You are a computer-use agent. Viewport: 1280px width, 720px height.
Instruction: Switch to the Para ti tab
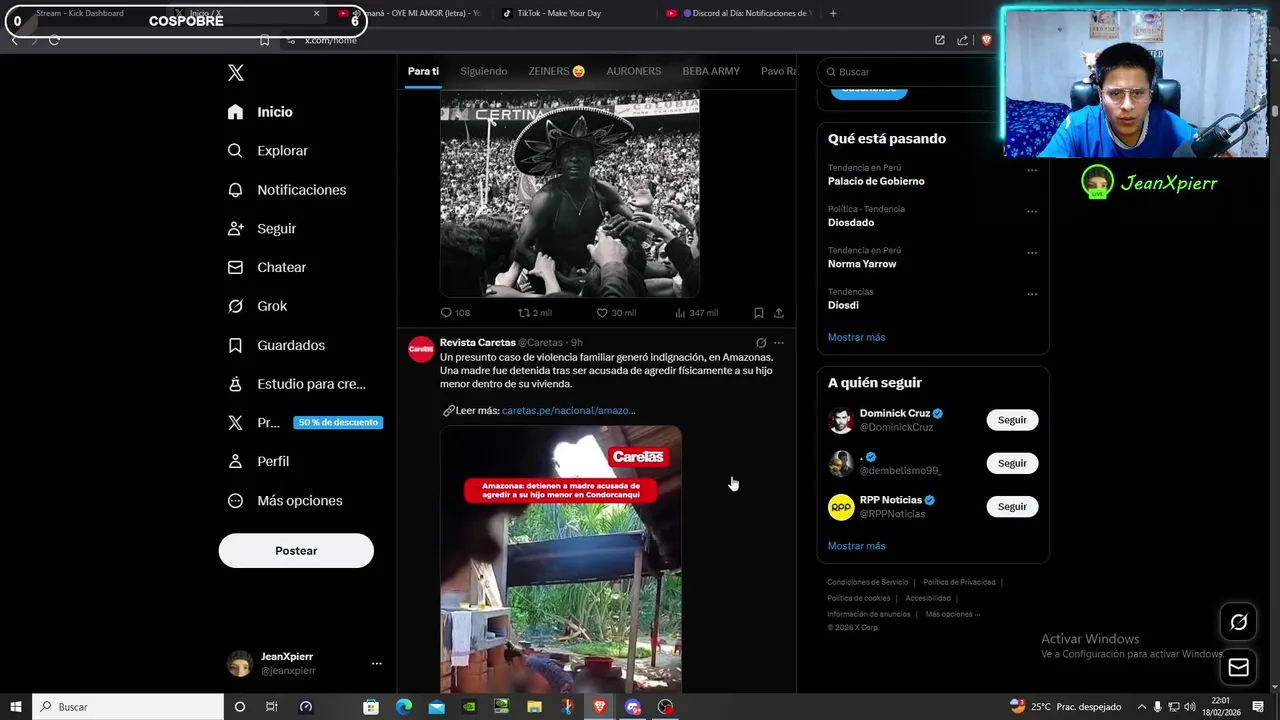tap(423, 71)
